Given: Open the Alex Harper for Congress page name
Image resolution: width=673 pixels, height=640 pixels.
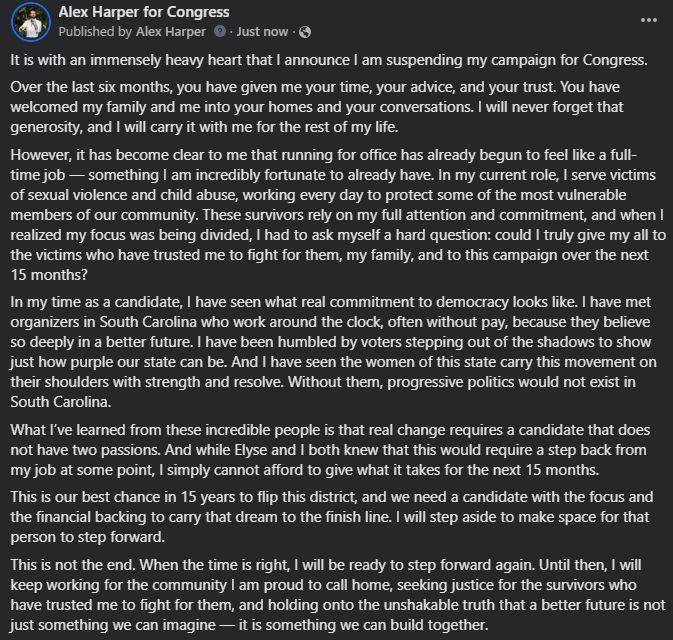Looking at the screenshot, I should tap(144, 12).
